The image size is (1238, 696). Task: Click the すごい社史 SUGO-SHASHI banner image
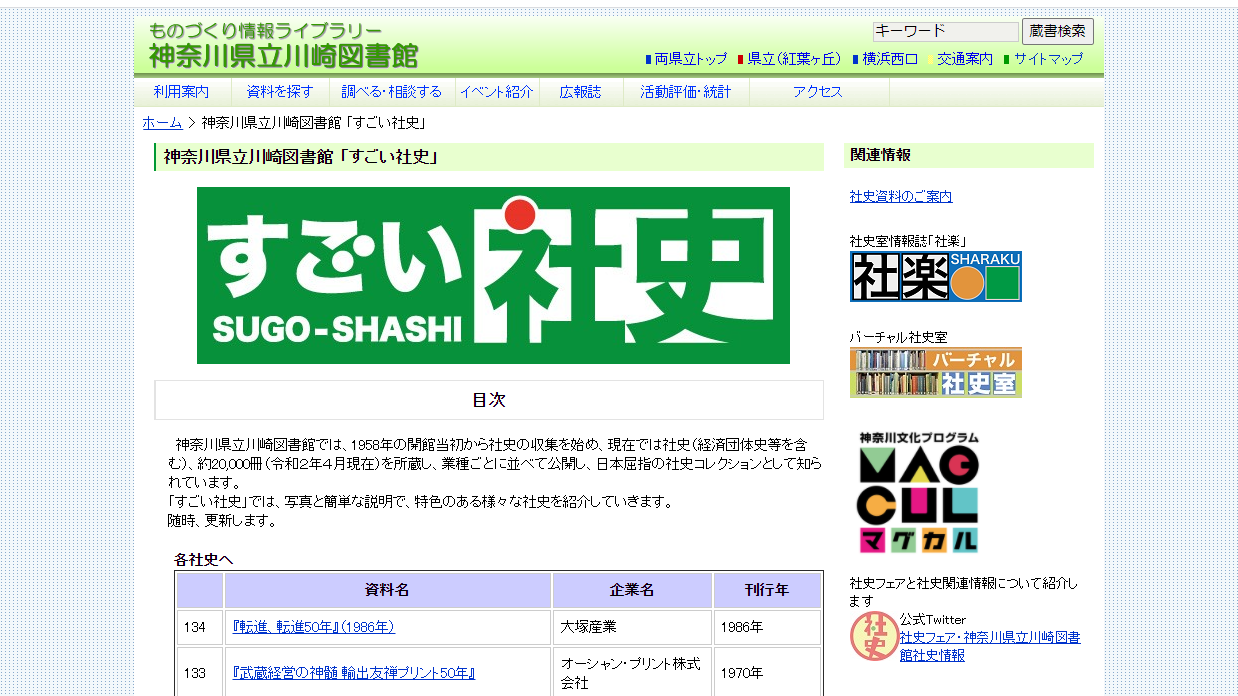[493, 275]
